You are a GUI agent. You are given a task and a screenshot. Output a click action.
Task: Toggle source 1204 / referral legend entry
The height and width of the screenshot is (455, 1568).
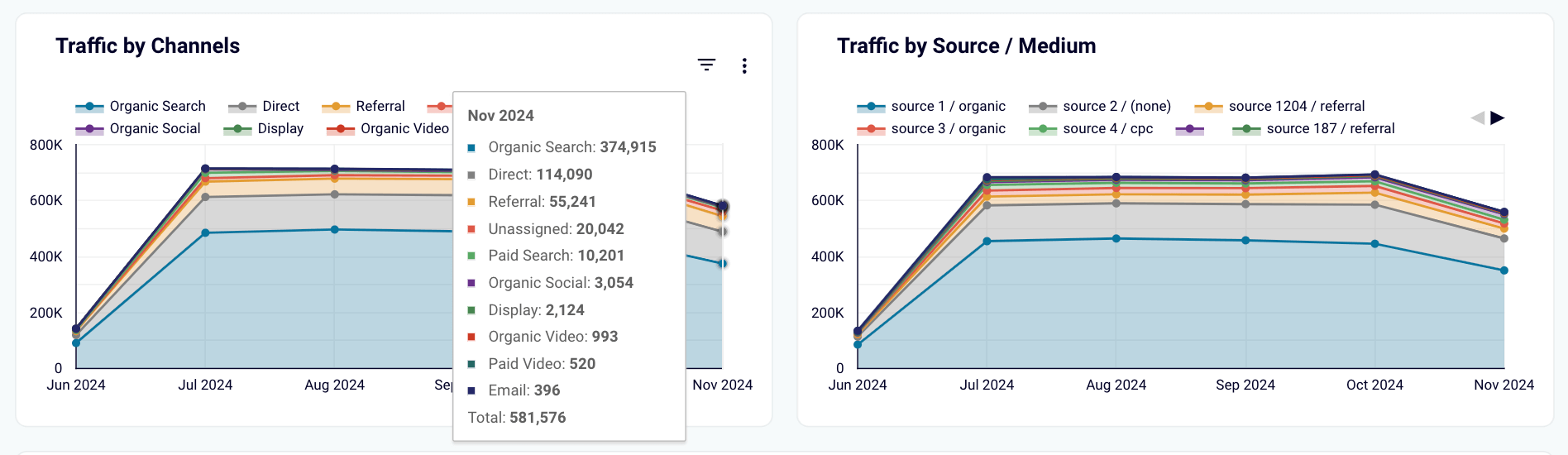(1279, 107)
